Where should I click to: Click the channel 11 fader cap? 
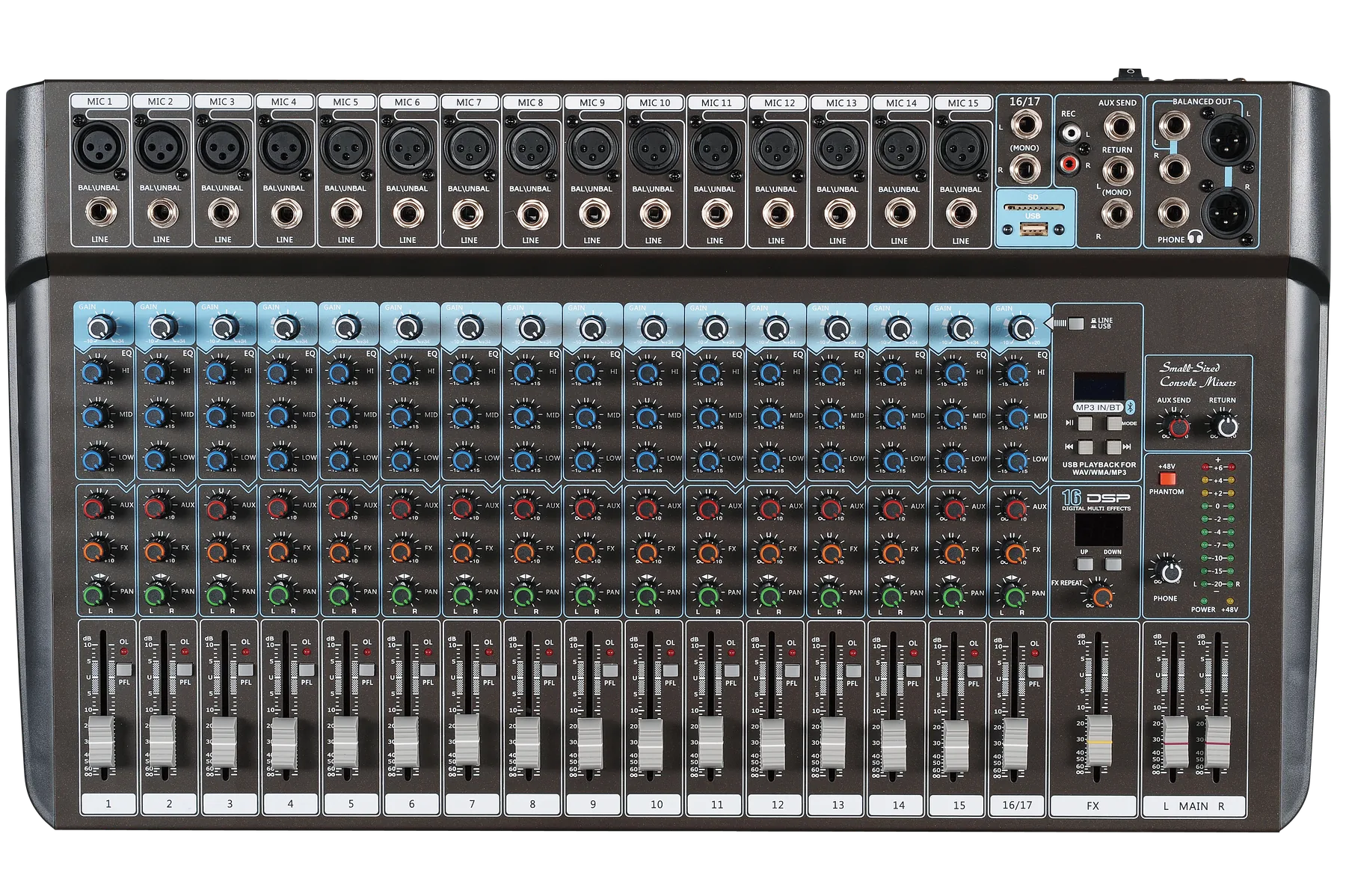pos(710,743)
